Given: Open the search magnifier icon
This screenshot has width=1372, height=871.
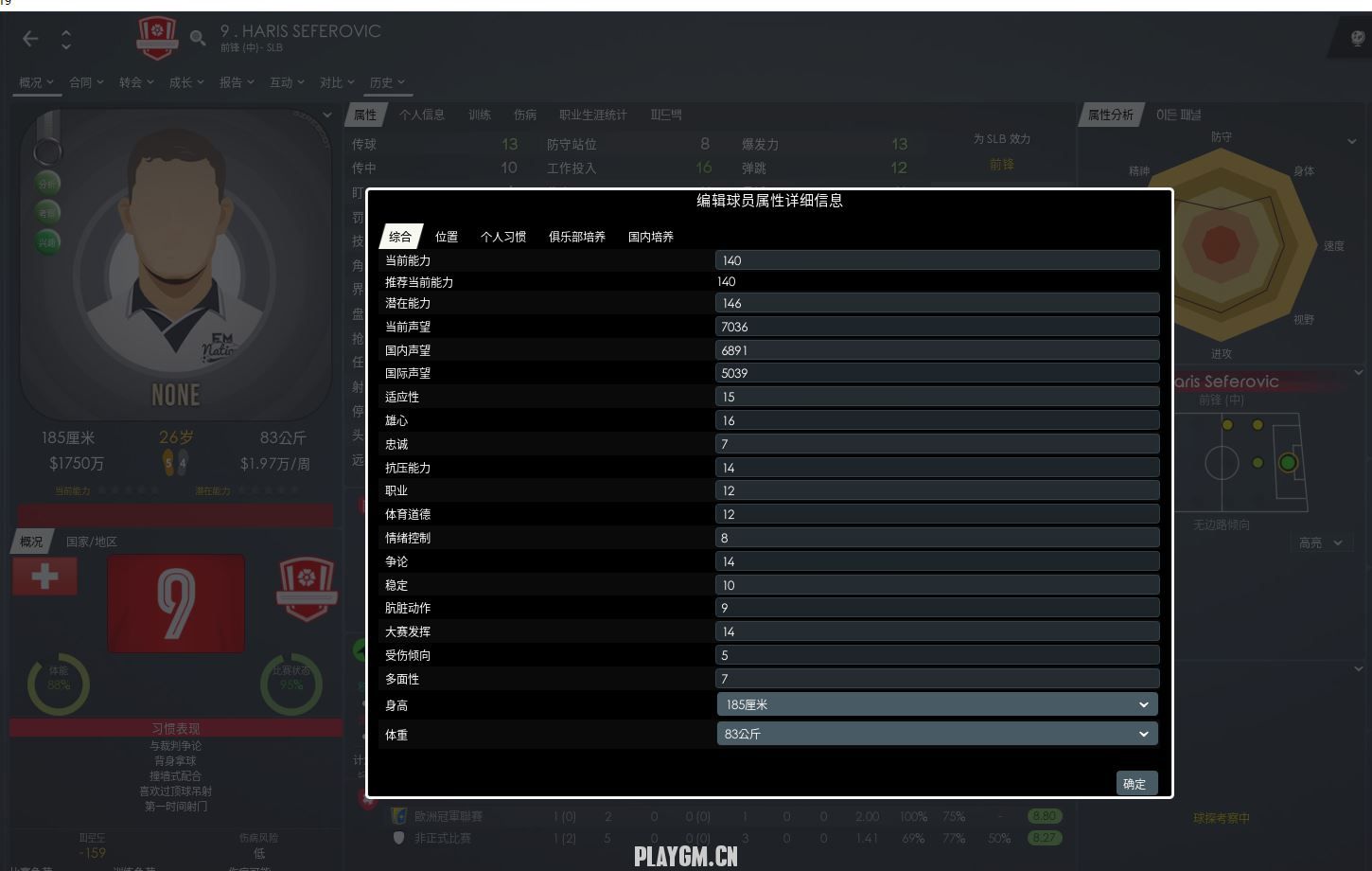Looking at the screenshot, I should coord(198,38).
